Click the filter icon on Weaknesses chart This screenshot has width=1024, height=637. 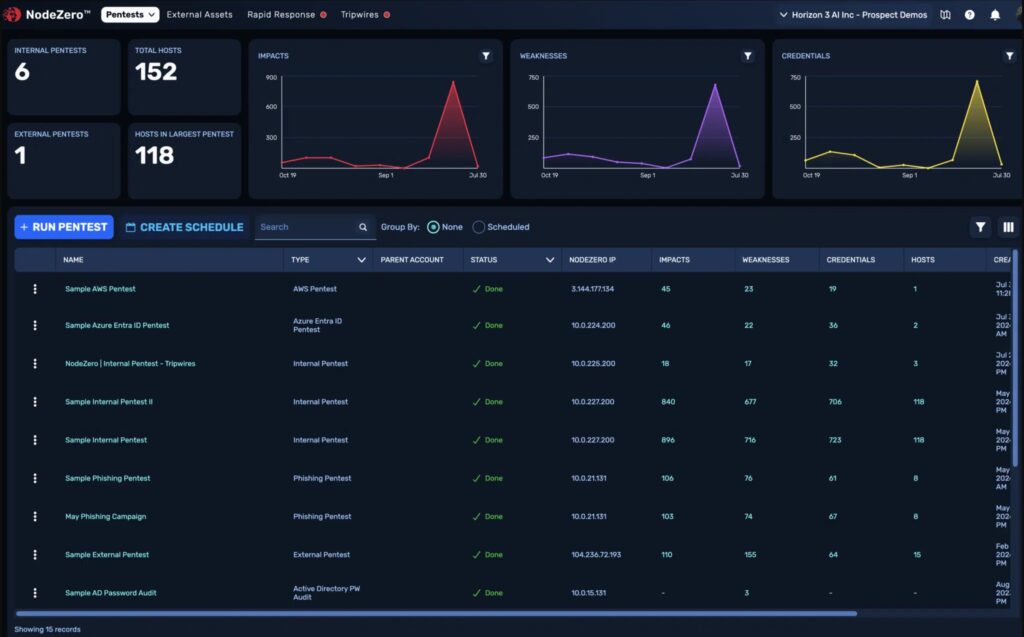click(748, 56)
